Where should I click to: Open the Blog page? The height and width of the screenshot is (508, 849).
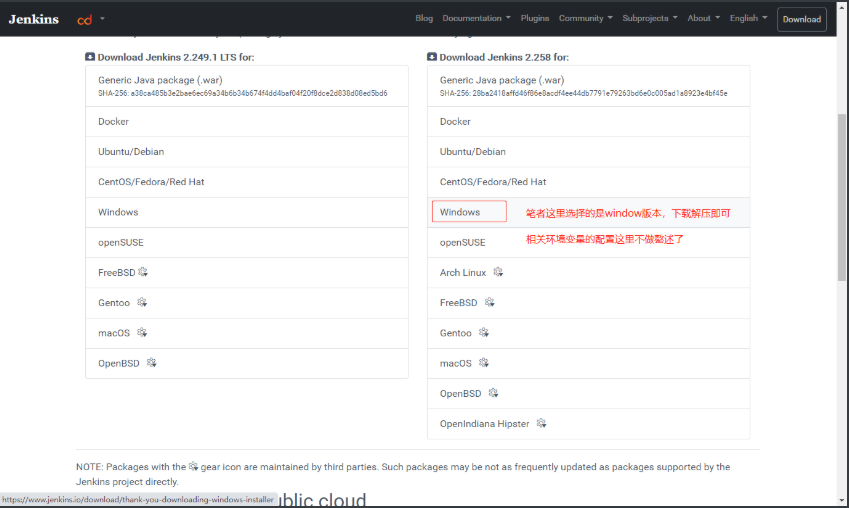tap(424, 18)
